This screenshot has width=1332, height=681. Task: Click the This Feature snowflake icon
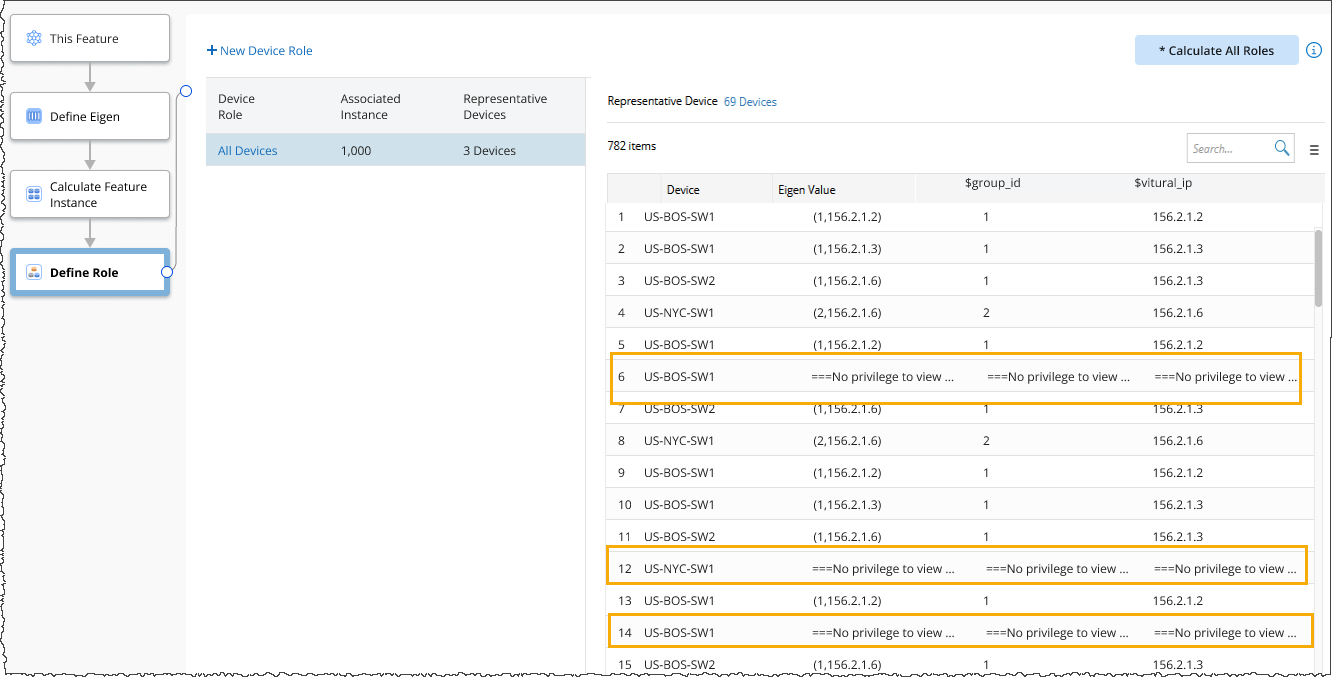point(34,39)
